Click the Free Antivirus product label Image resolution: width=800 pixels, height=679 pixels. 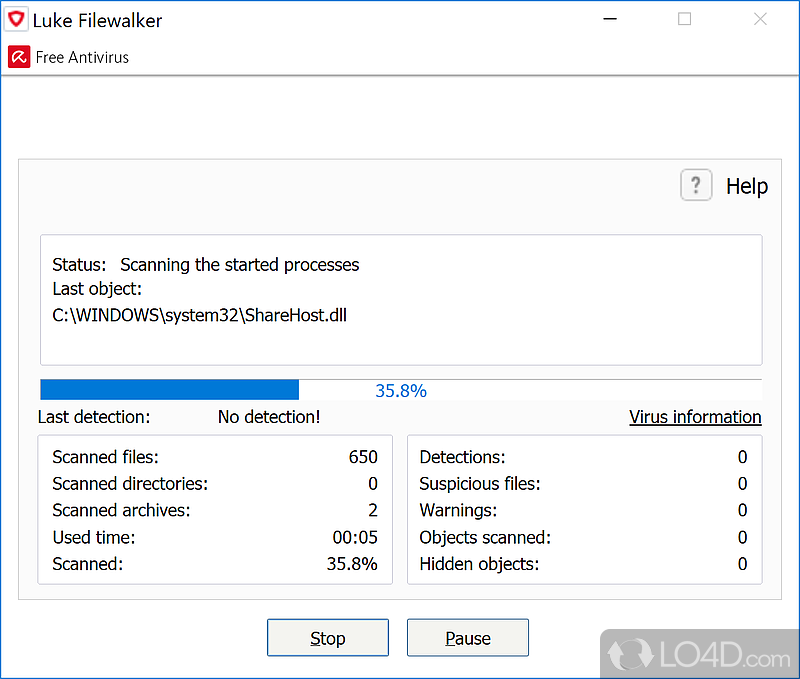click(x=82, y=57)
